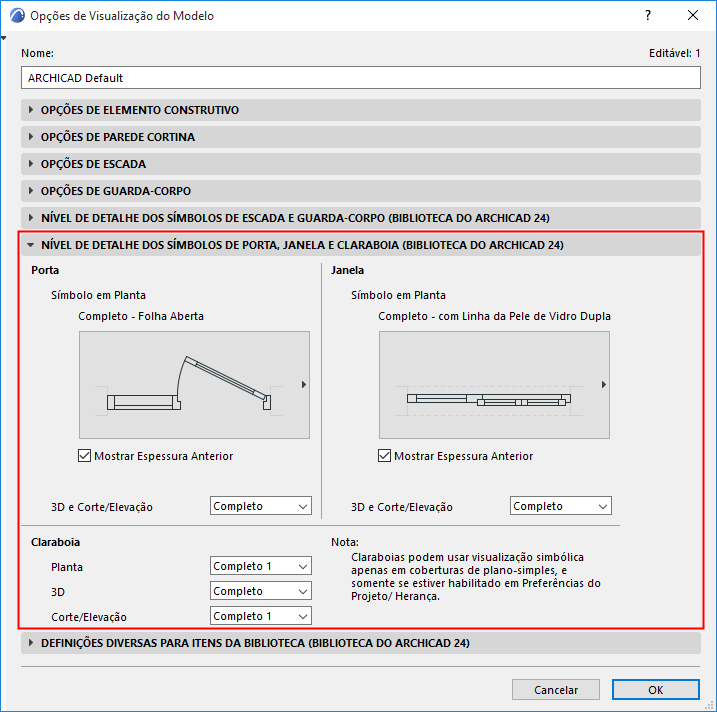Close the Opções de Visualização dialog
This screenshot has width=717, height=712.
693,16
